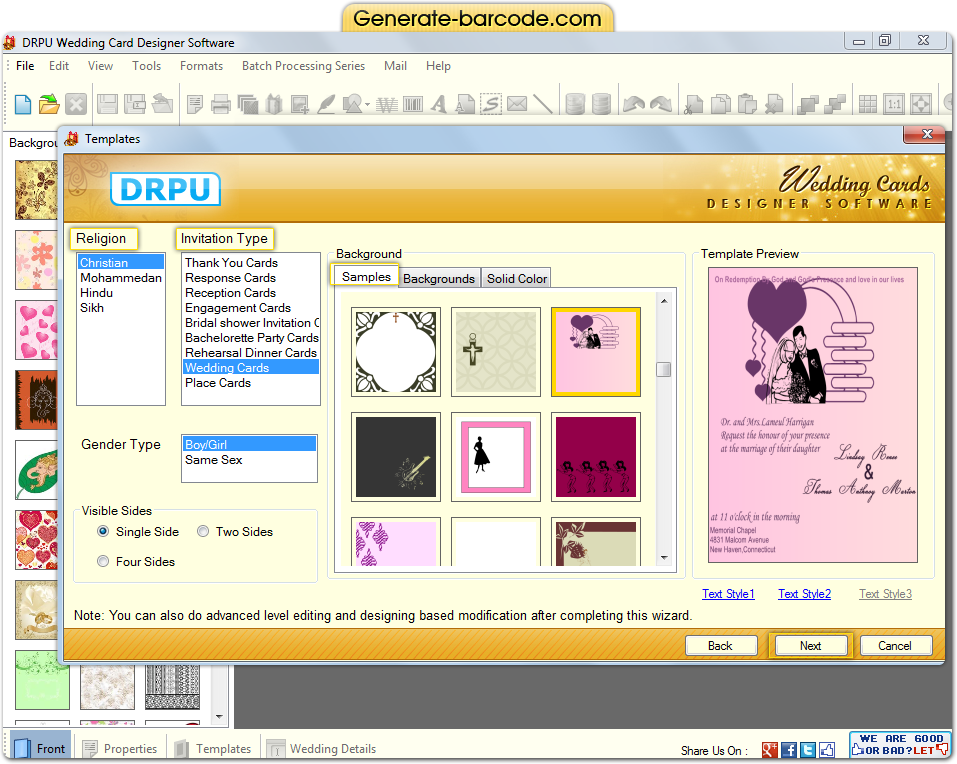Click the Fit to window icon
The height and width of the screenshot is (764, 957).
coord(920,104)
